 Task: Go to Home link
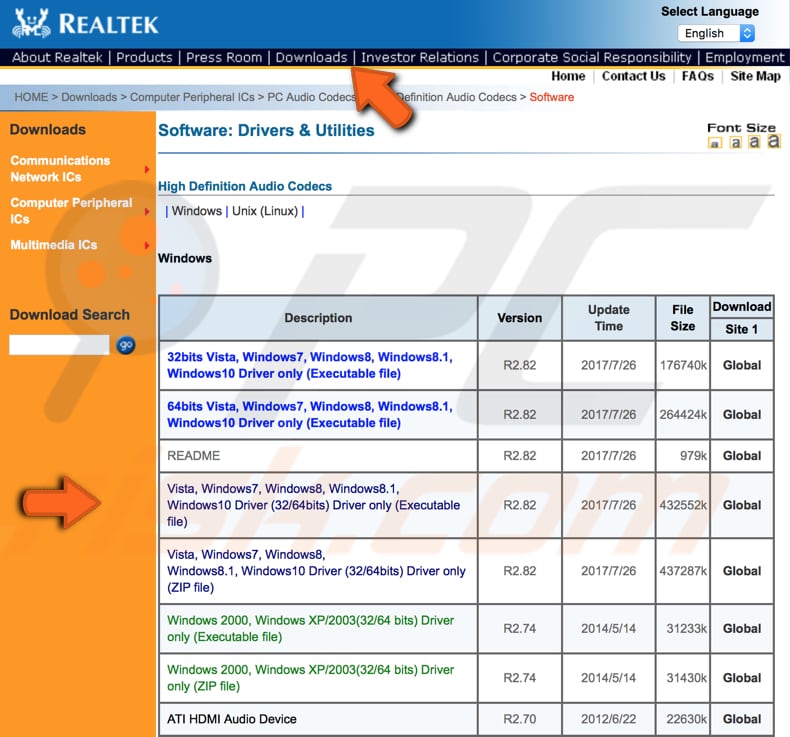pyautogui.click(x=568, y=76)
